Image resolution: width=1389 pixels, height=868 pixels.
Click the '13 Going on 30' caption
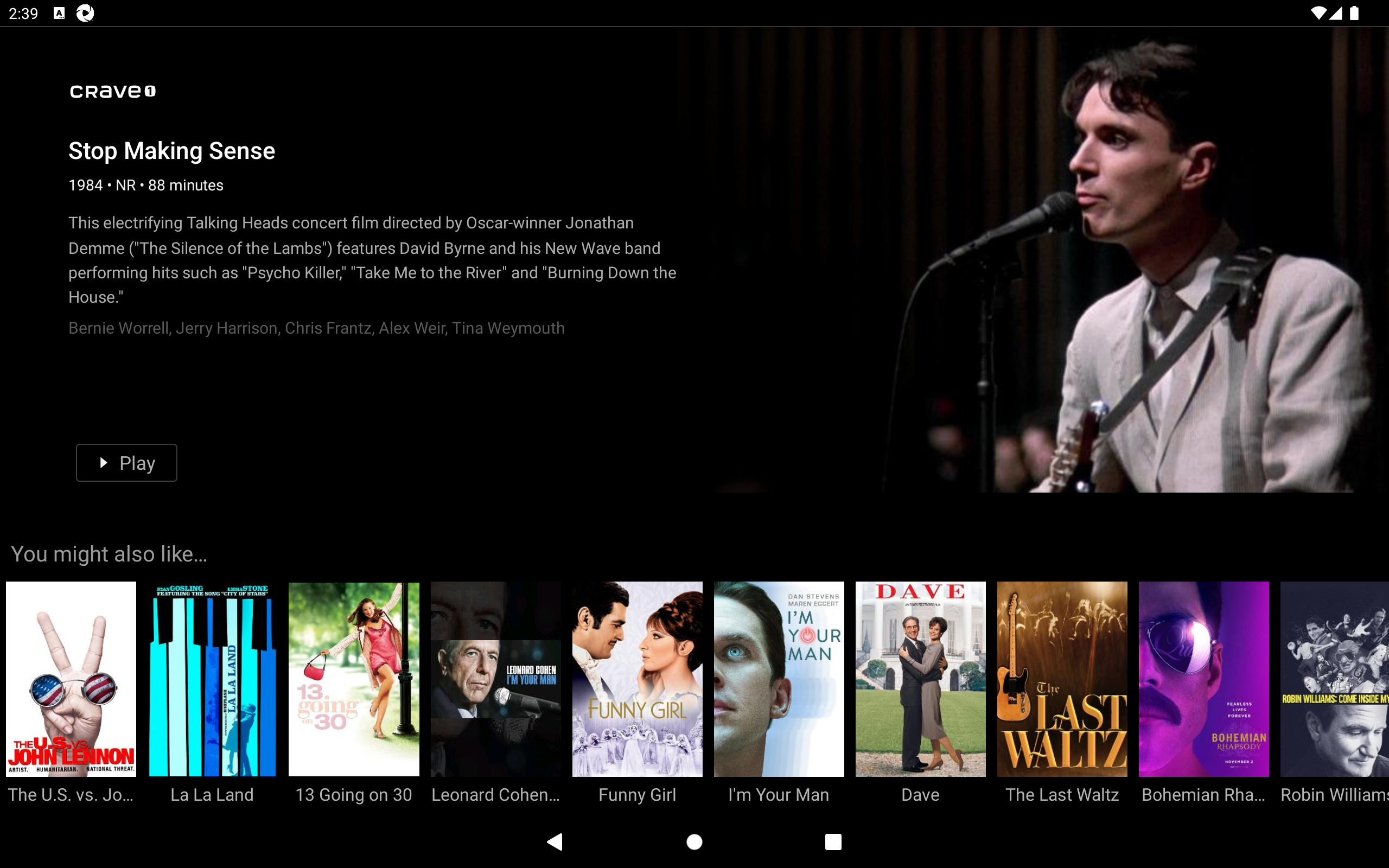pyautogui.click(x=354, y=795)
